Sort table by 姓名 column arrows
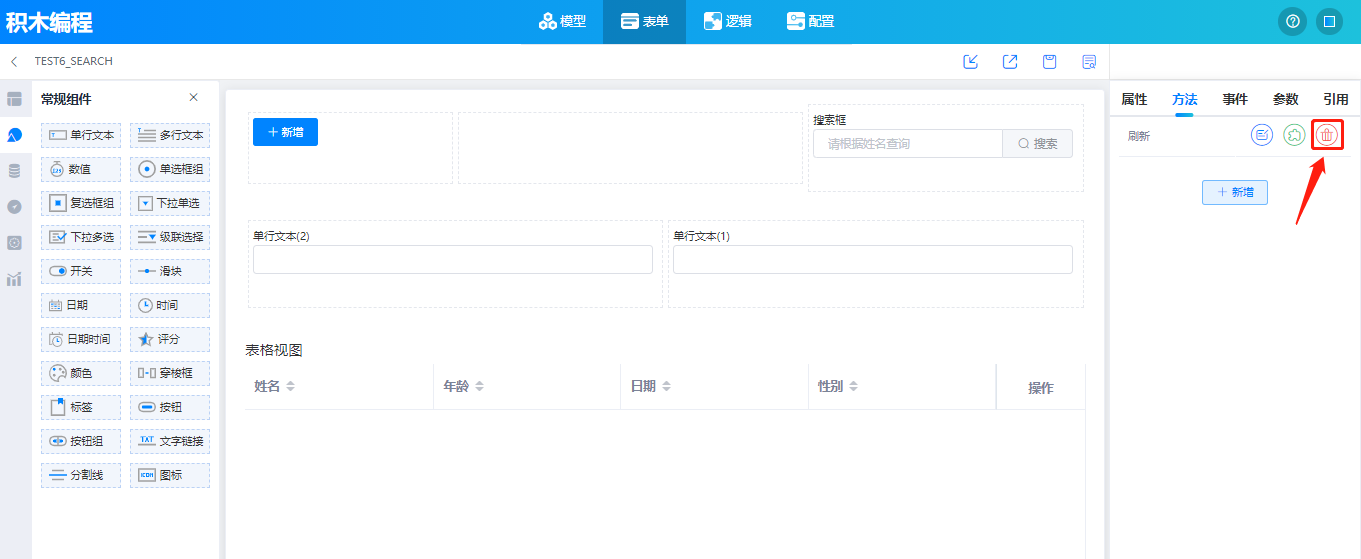1361x559 pixels. (x=291, y=386)
